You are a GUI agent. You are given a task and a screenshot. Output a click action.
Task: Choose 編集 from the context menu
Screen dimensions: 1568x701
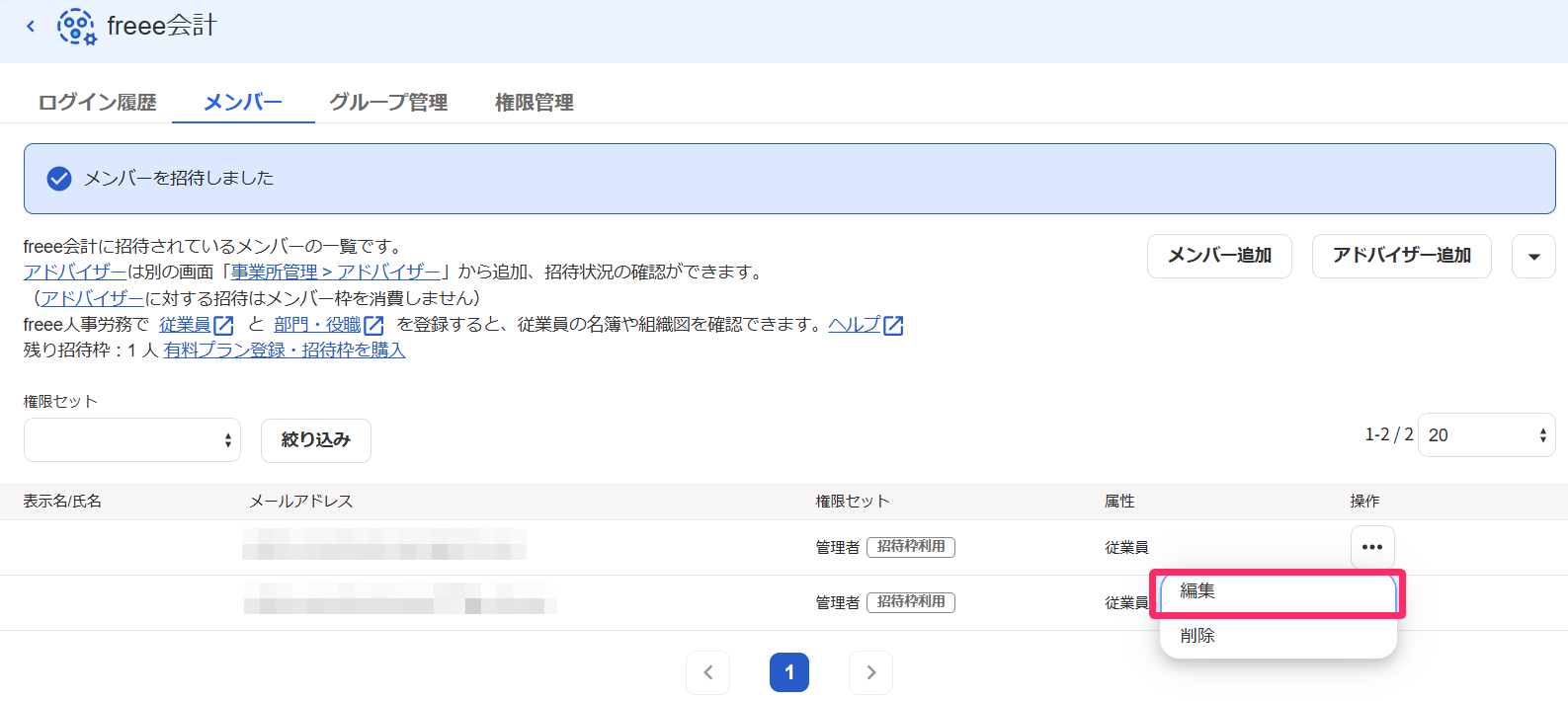point(1279,591)
